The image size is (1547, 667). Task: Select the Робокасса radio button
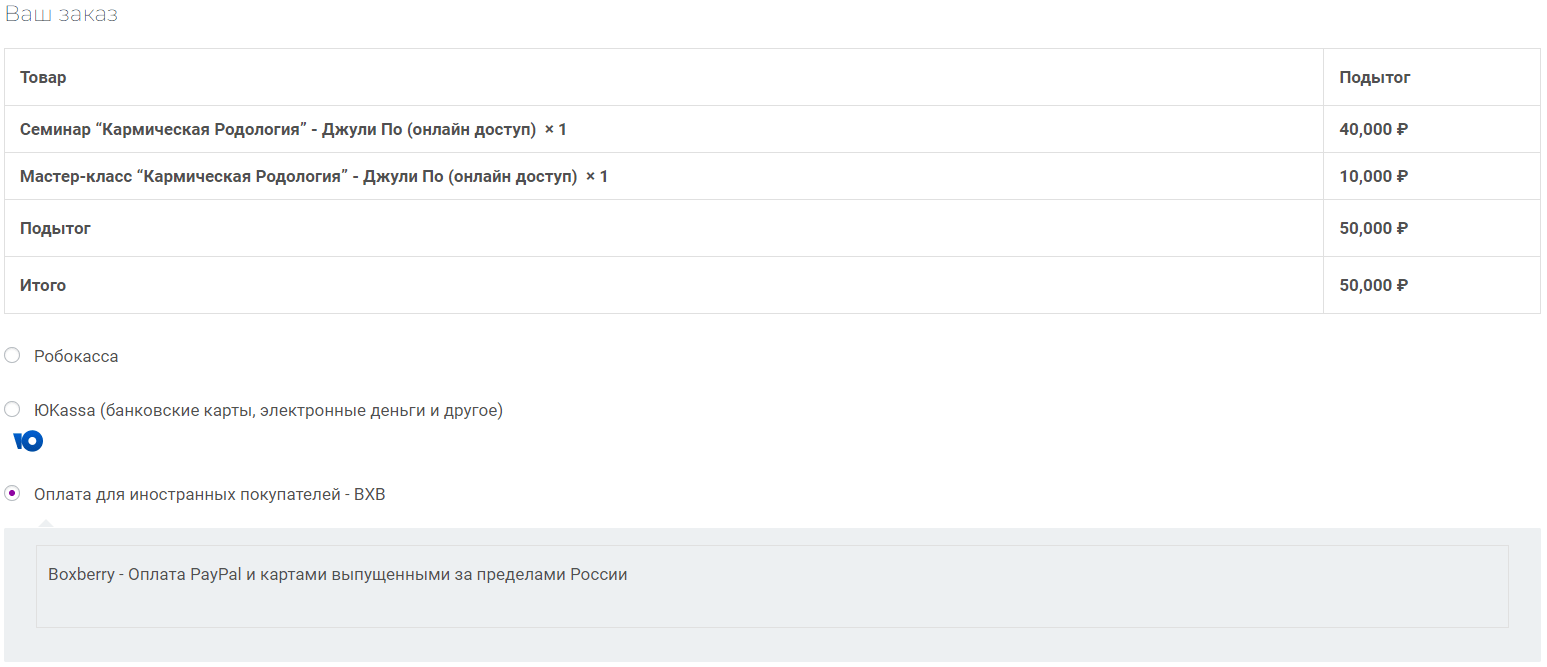click(x=12, y=355)
